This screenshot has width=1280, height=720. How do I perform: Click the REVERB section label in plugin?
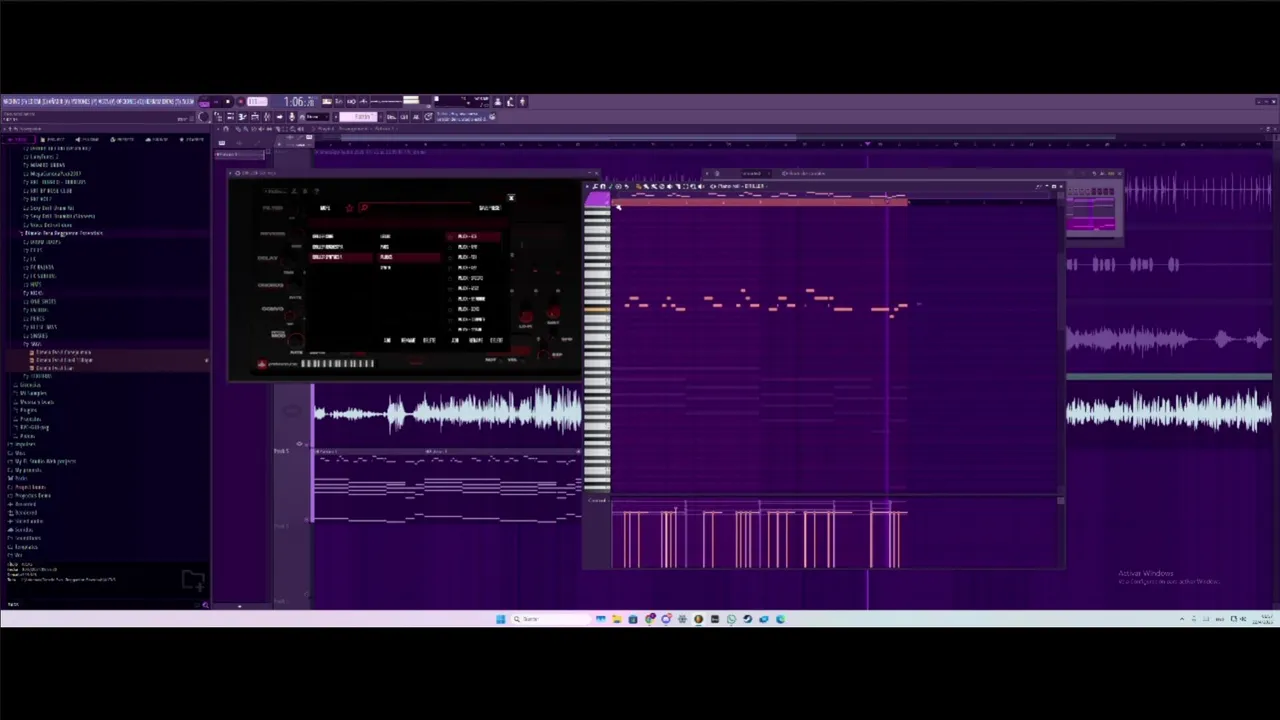pos(272,233)
